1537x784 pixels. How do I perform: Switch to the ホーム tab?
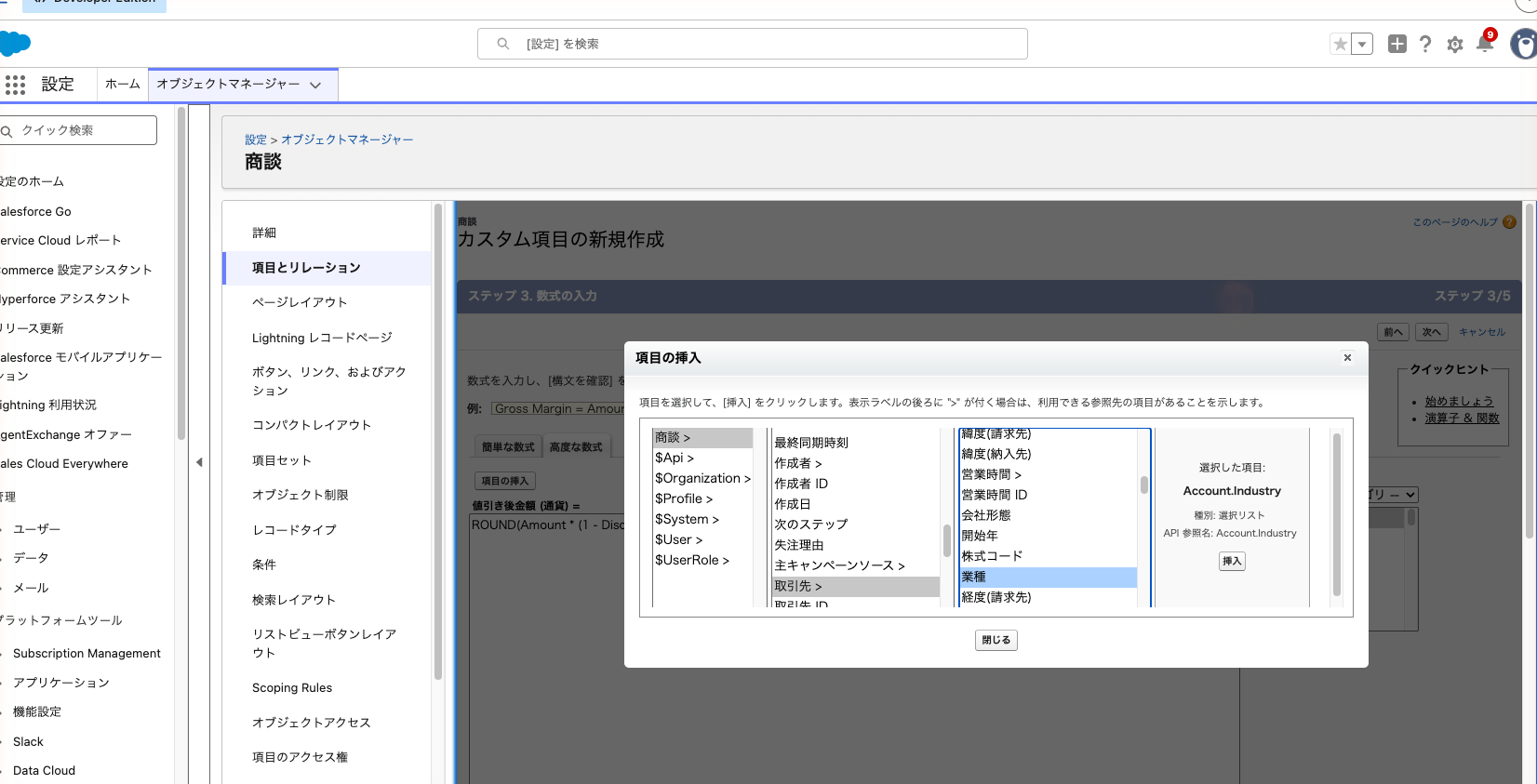click(x=122, y=84)
